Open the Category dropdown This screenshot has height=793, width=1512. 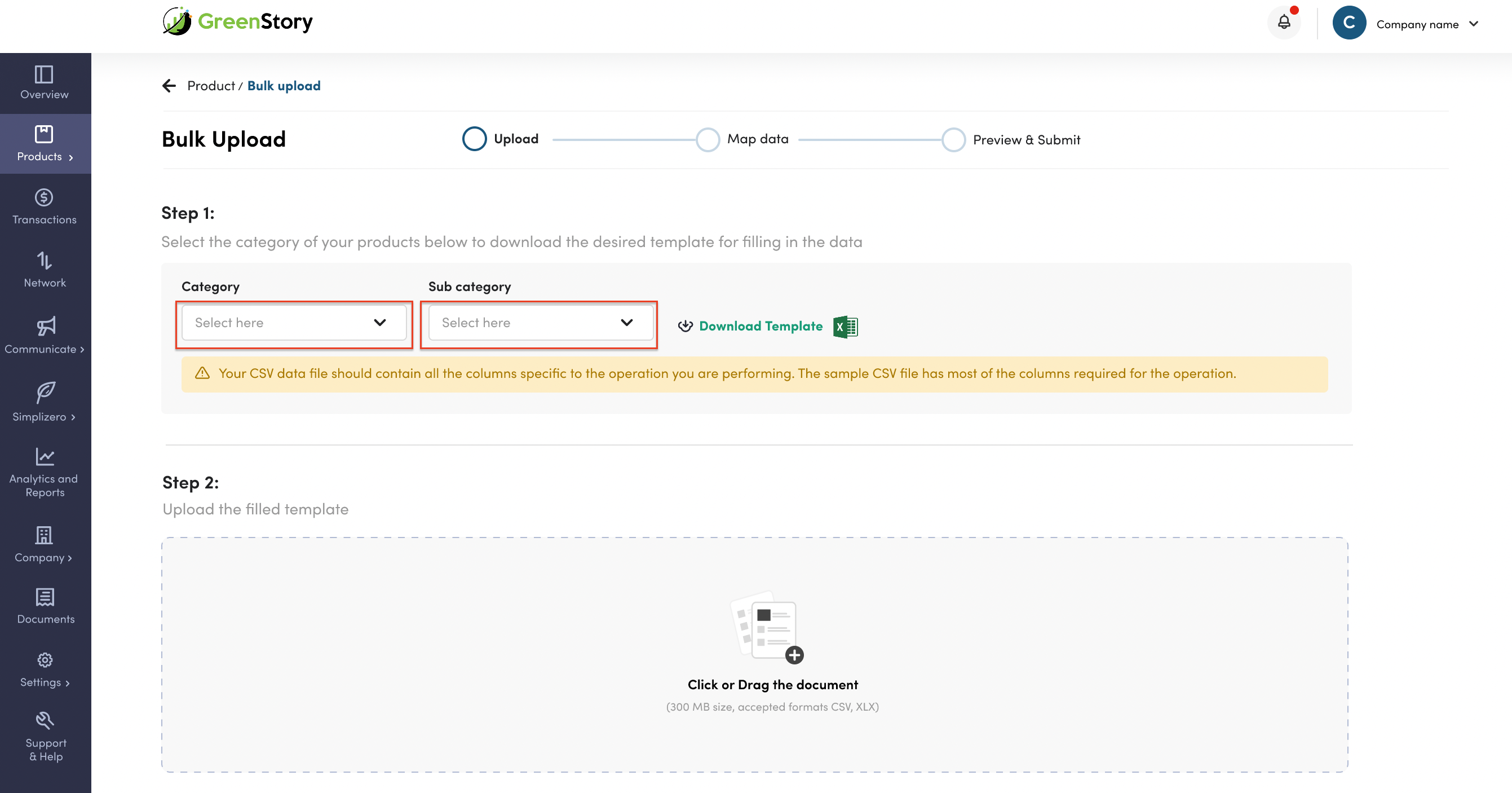294,323
